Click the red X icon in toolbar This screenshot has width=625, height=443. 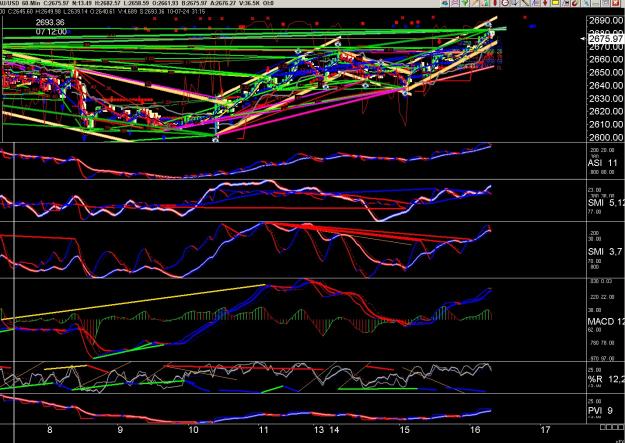(x=615, y=3)
